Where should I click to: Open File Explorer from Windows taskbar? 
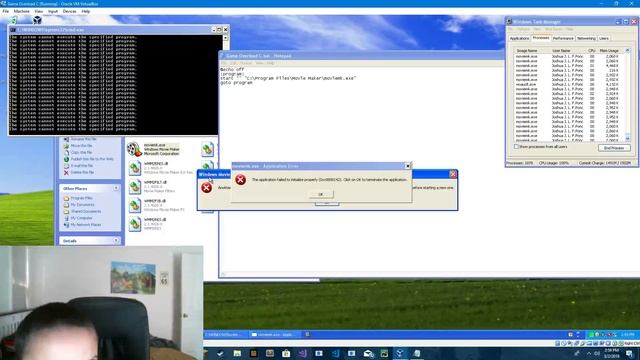point(237,353)
